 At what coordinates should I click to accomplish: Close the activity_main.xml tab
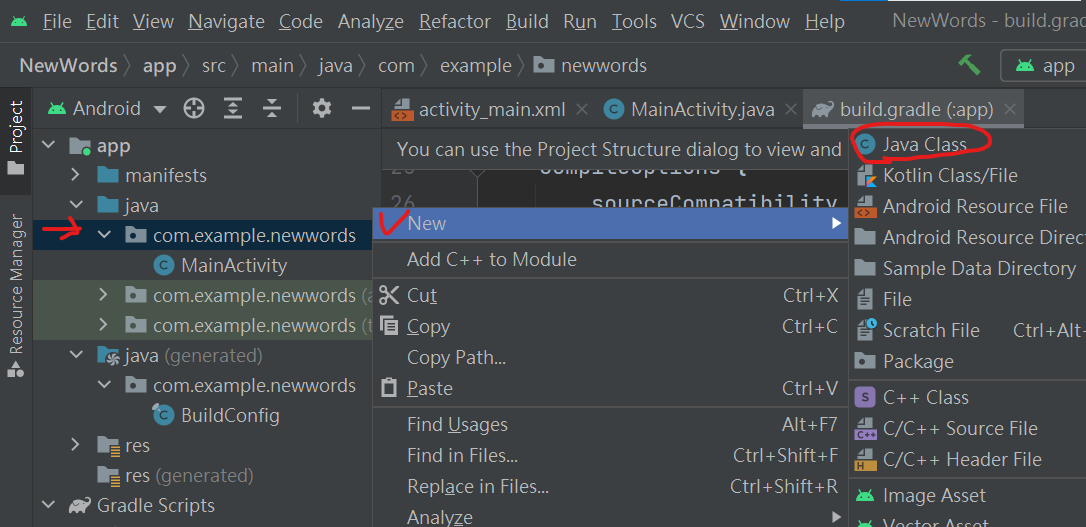coord(582,109)
